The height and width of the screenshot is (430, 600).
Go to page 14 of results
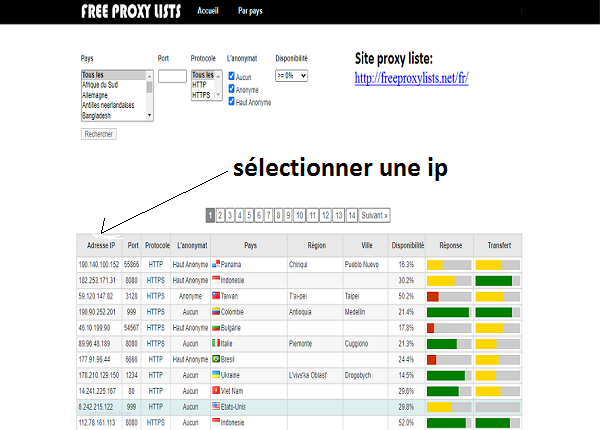[352, 215]
